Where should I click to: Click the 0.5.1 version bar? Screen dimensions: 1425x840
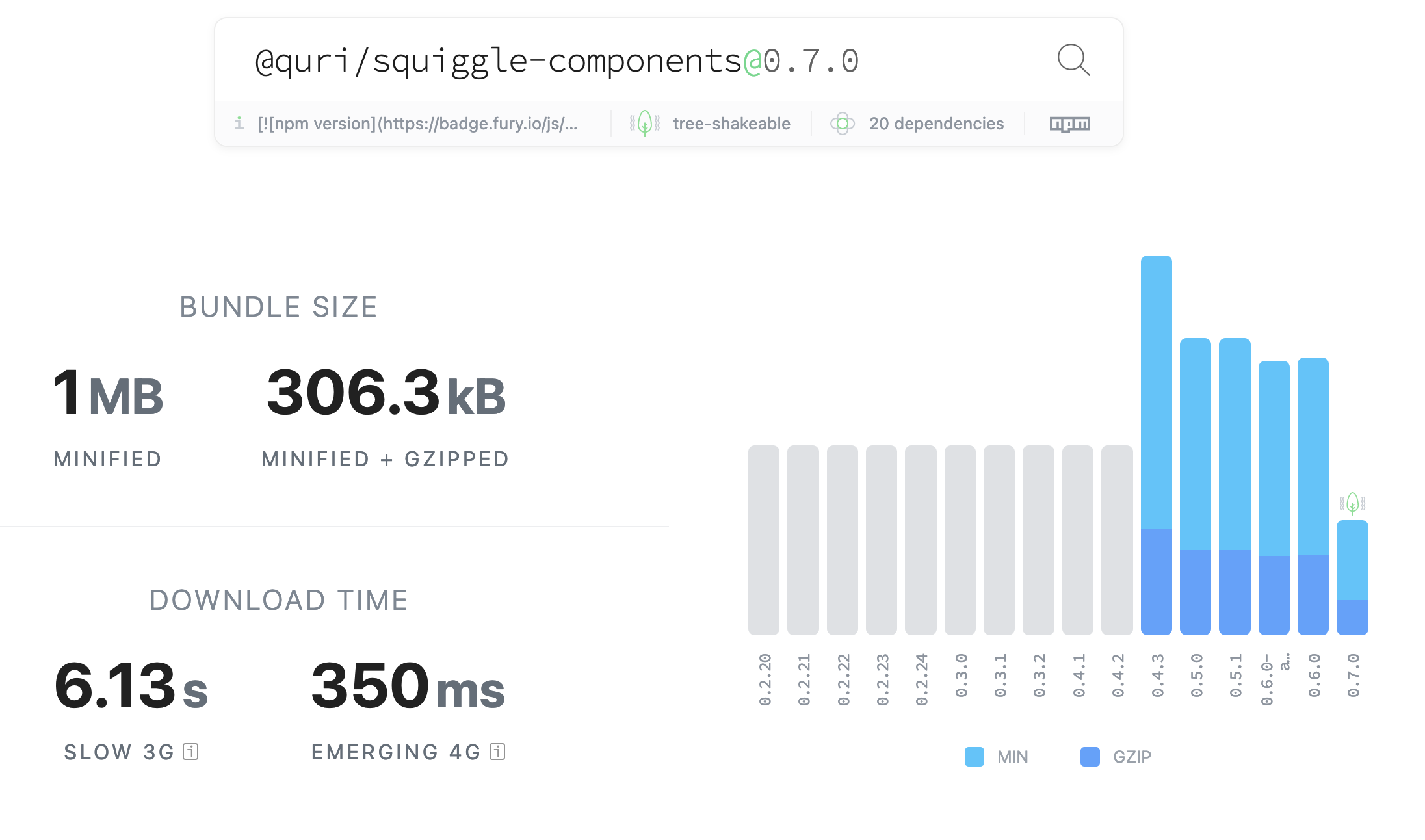click(x=1235, y=486)
